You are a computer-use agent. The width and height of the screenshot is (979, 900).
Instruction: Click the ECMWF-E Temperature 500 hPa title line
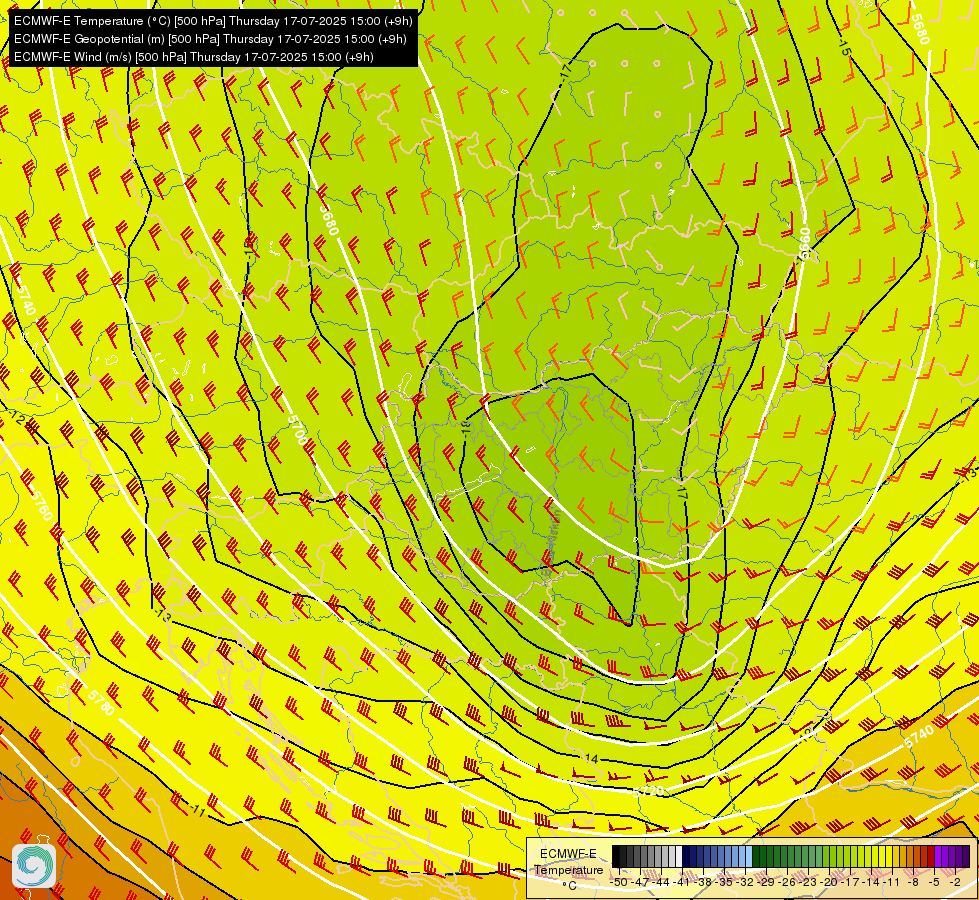click(x=213, y=21)
